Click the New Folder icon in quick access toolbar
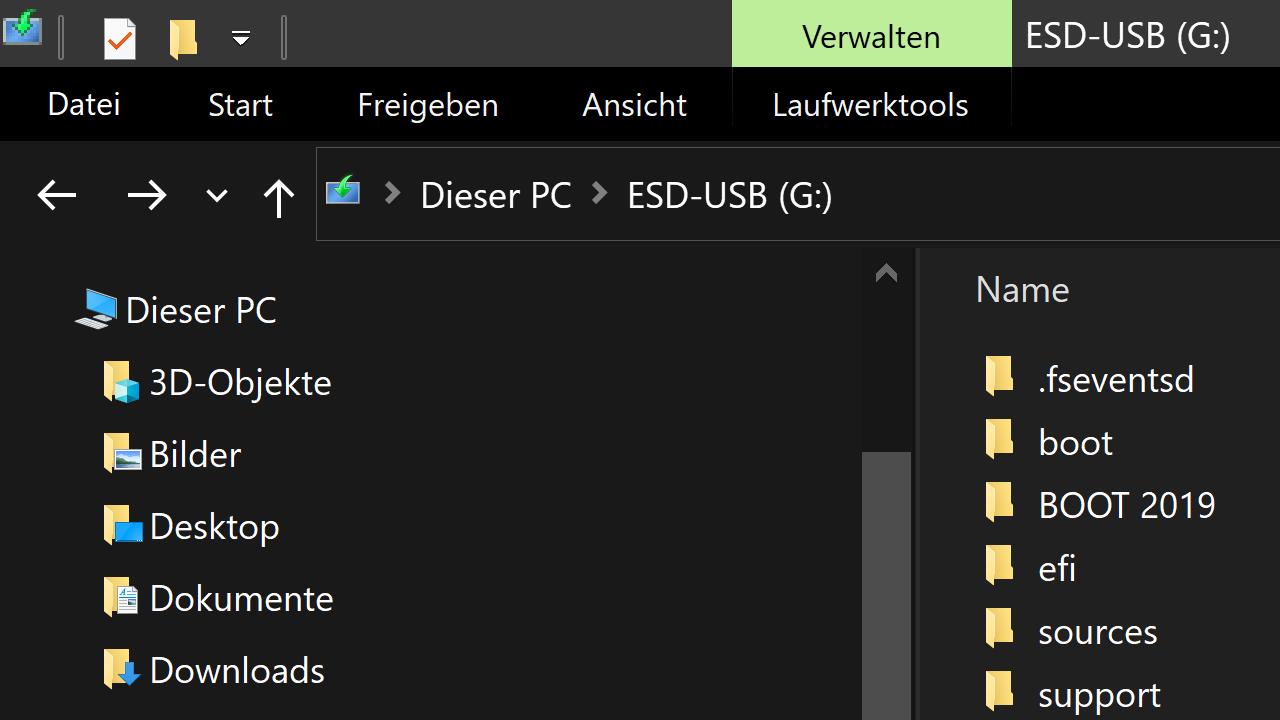The width and height of the screenshot is (1280, 720). pos(183,38)
